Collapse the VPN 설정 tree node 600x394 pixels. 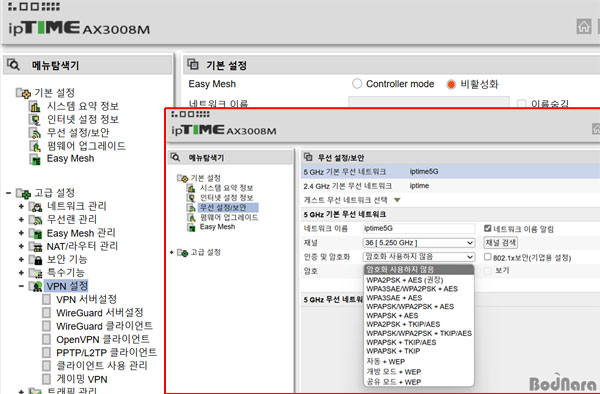click(x=21, y=286)
